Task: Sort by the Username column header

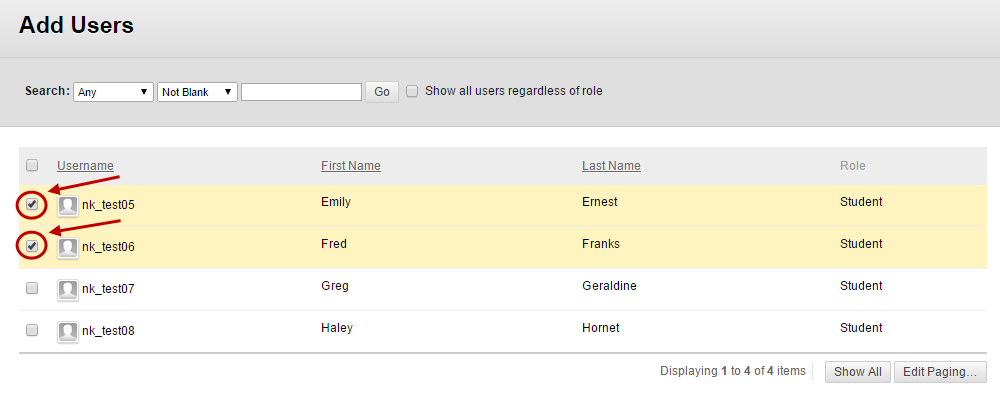Action: (x=85, y=166)
